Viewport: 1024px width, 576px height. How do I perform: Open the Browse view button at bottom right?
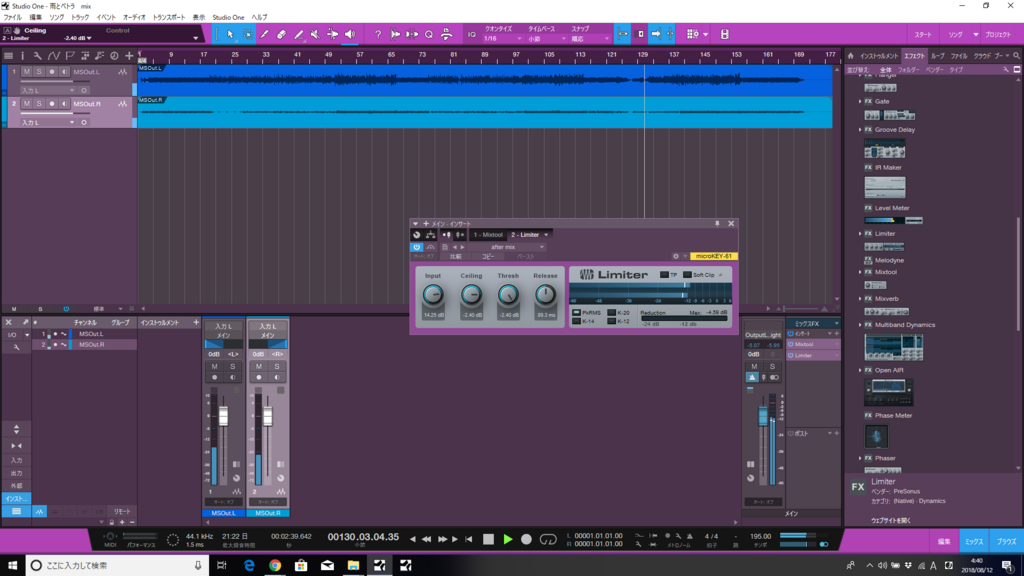(x=1006, y=541)
